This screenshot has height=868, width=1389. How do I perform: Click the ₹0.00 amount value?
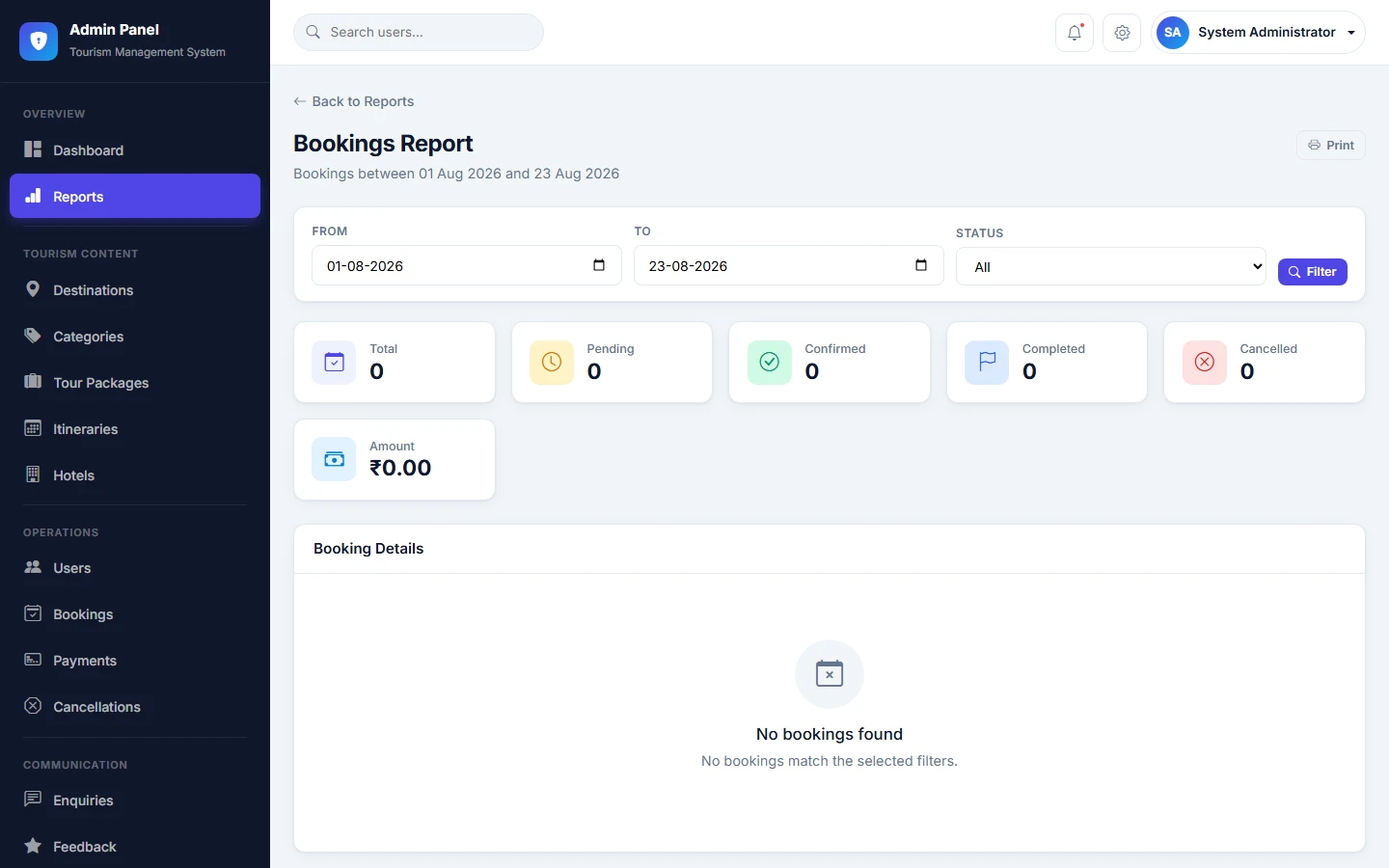click(400, 468)
